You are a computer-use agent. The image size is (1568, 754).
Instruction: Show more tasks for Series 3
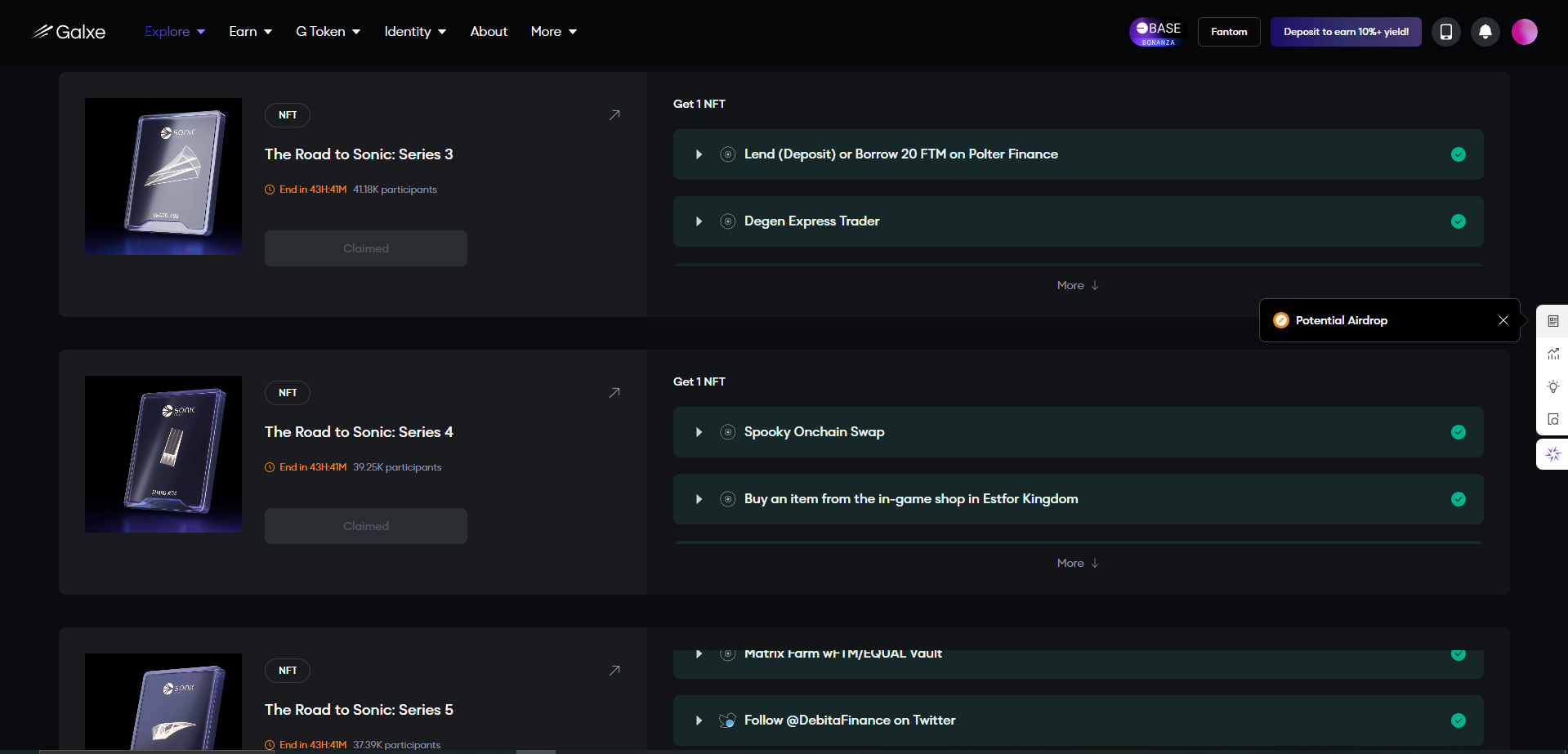1078,285
